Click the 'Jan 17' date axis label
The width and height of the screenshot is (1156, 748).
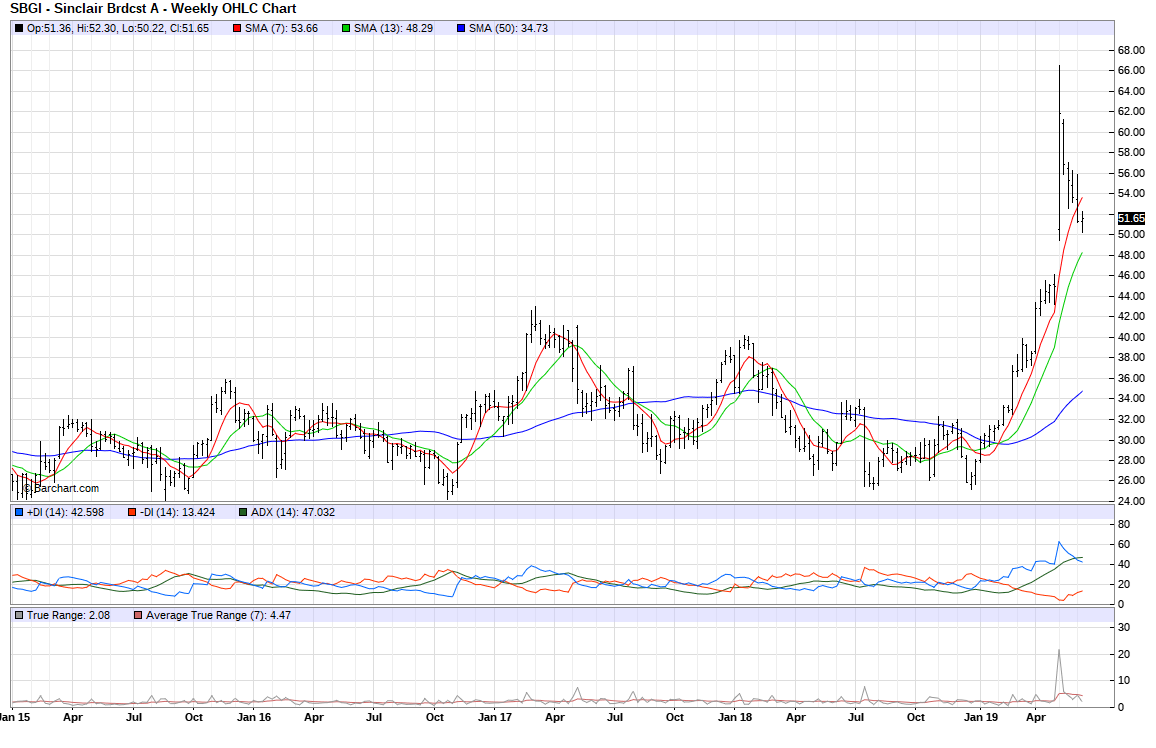495,717
